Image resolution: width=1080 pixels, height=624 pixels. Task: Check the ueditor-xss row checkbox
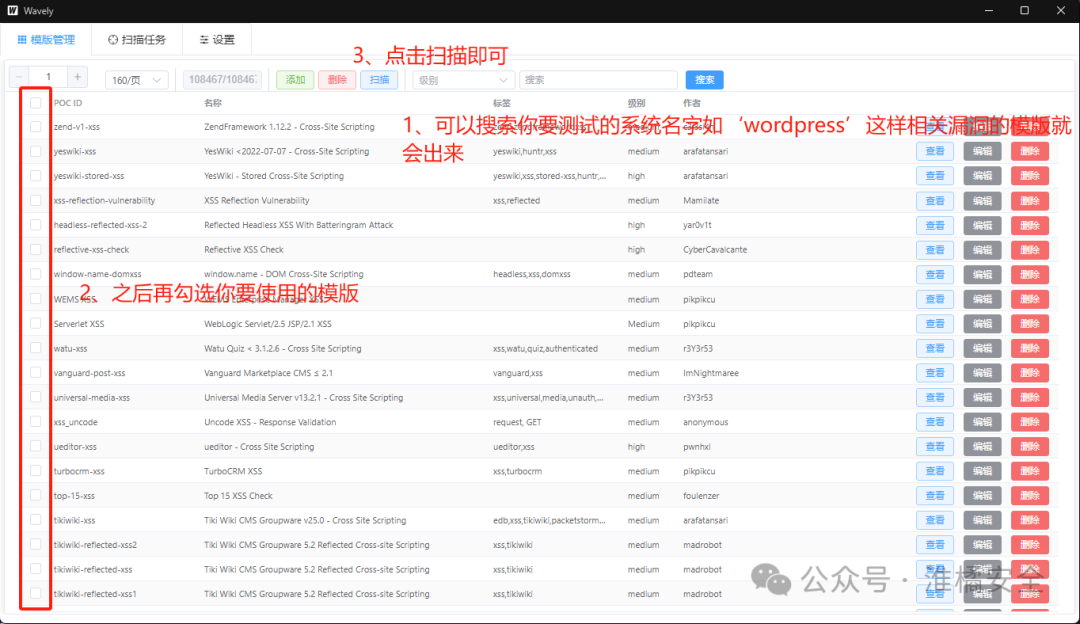tap(36, 446)
